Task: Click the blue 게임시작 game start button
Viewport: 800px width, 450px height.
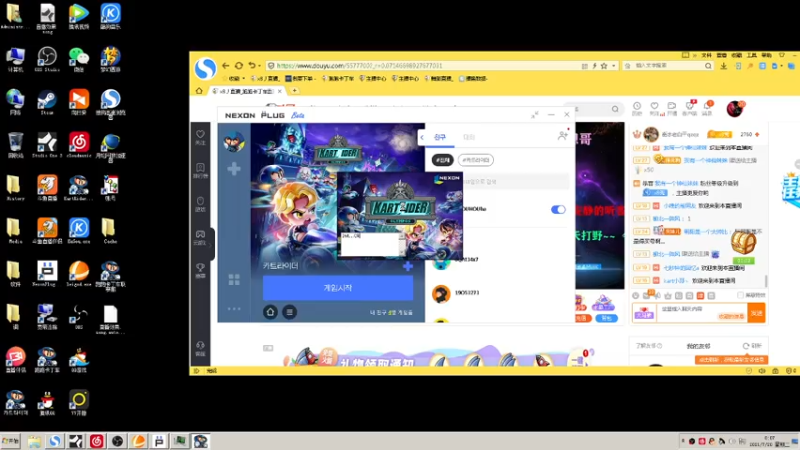Action: (338, 288)
